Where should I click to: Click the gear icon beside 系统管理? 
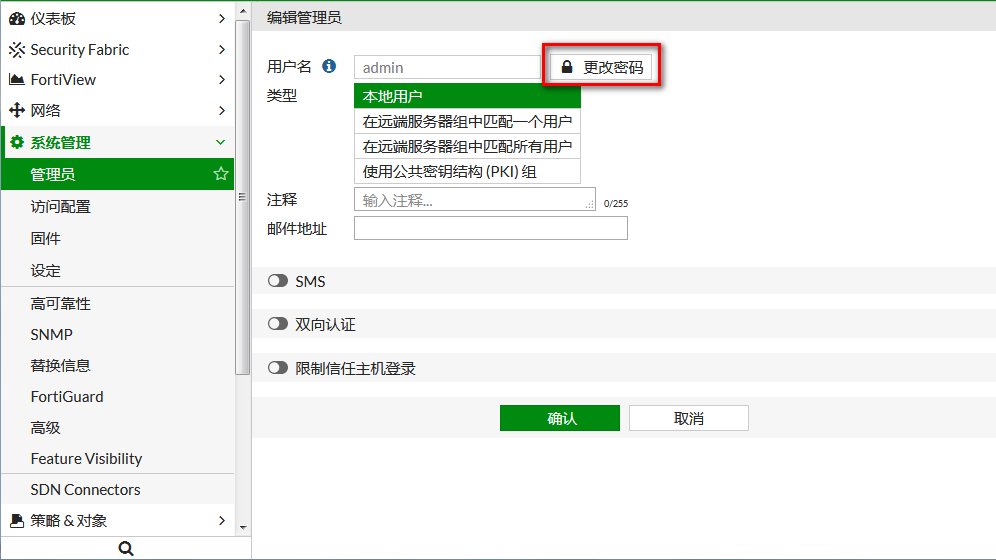click(x=17, y=143)
